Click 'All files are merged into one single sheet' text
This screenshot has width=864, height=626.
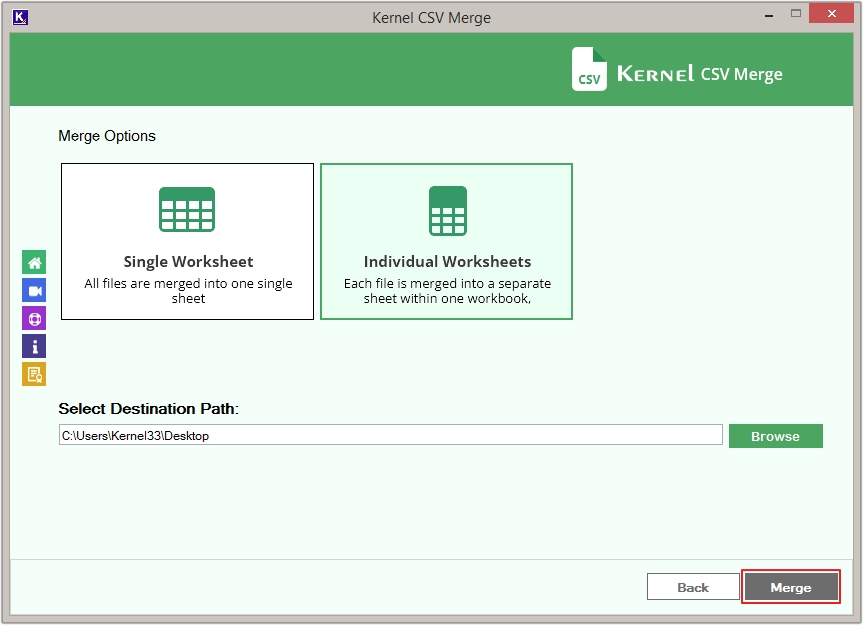(x=188, y=291)
